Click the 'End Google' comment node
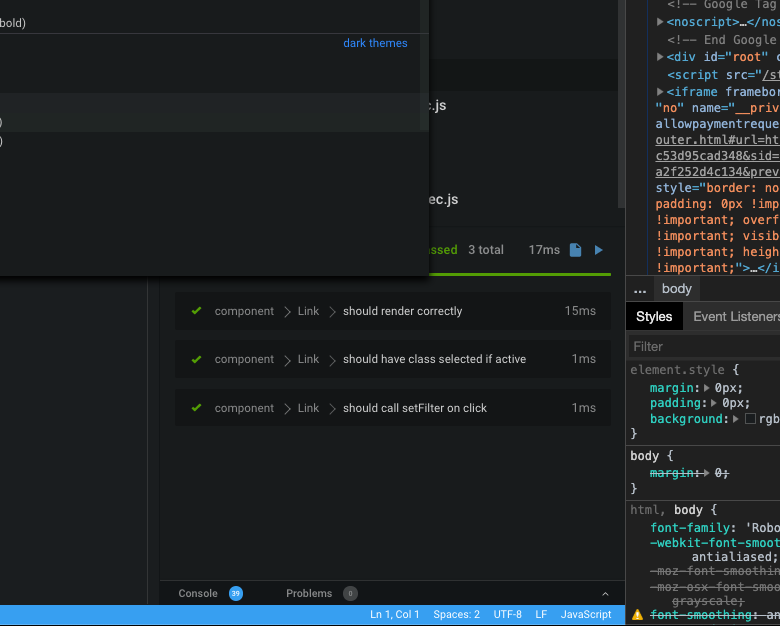This screenshot has height=626, width=780. tap(724, 40)
